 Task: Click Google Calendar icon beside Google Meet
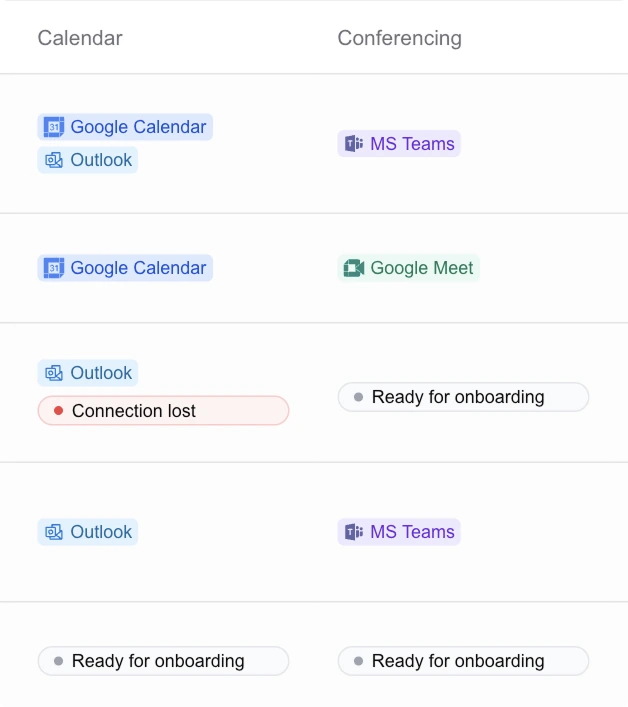pyautogui.click(x=54, y=268)
